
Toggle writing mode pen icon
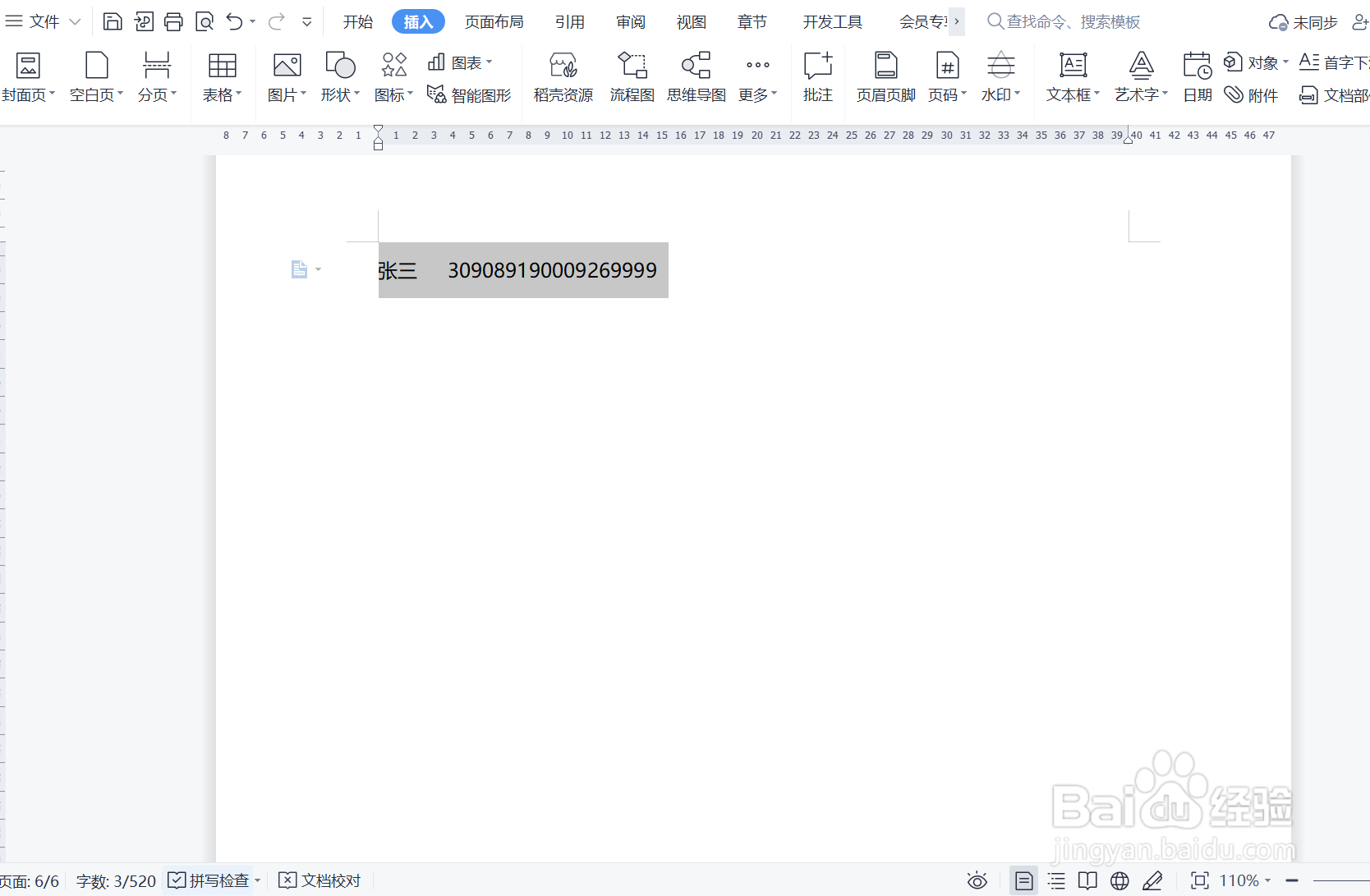[x=1152, y=881]
